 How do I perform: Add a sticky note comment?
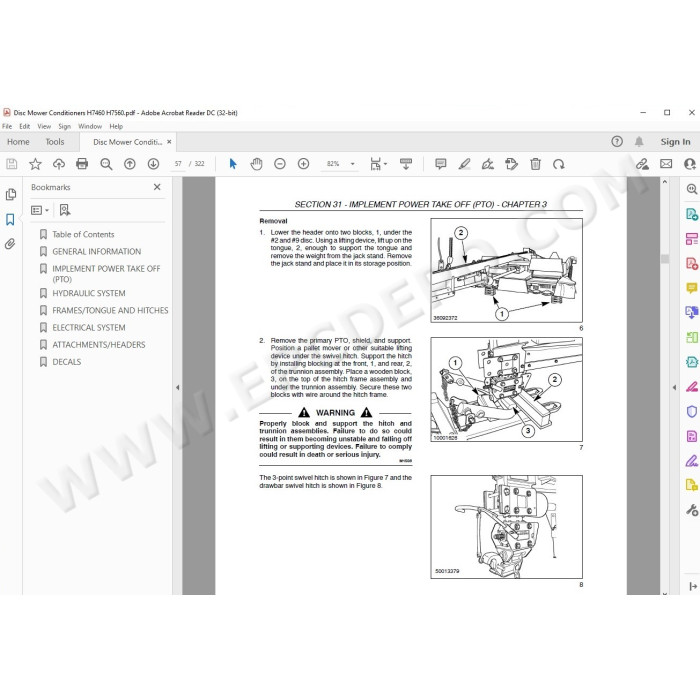(441, 164)
